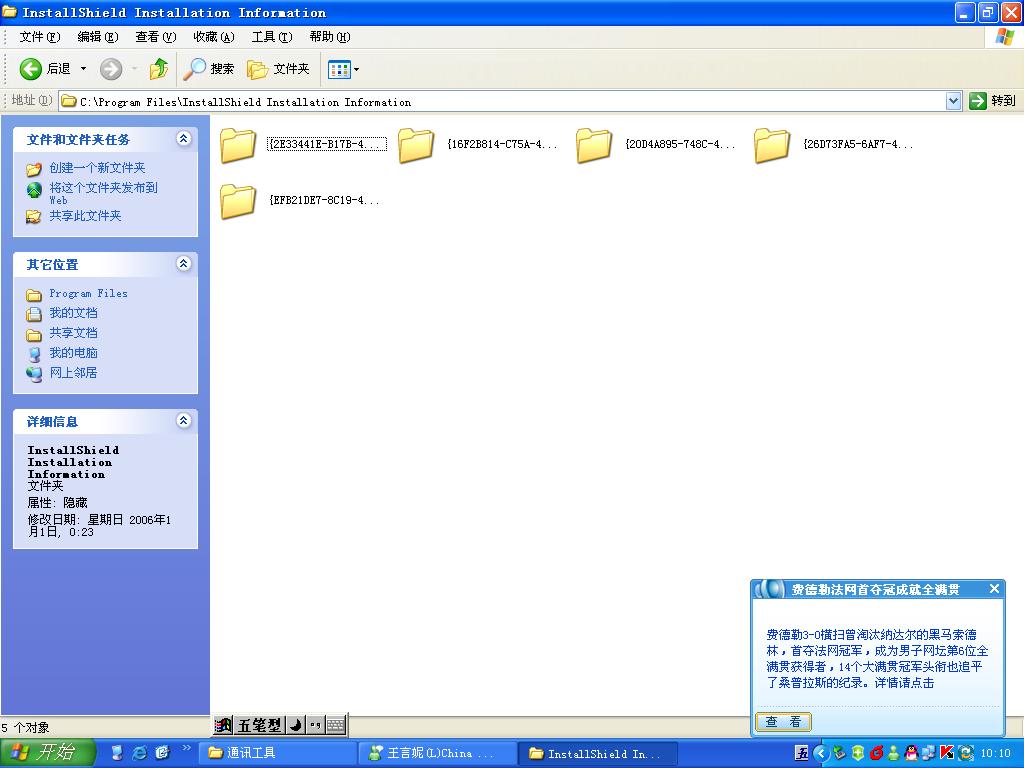Select the {EFB21DE7-8C19-4... folder

click(299, 200)
